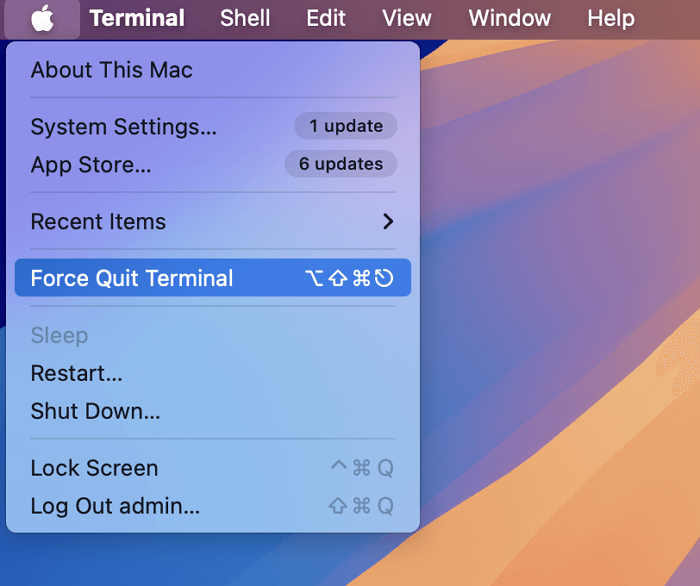
Task: Open the Window menu
Action: (509, 19)
